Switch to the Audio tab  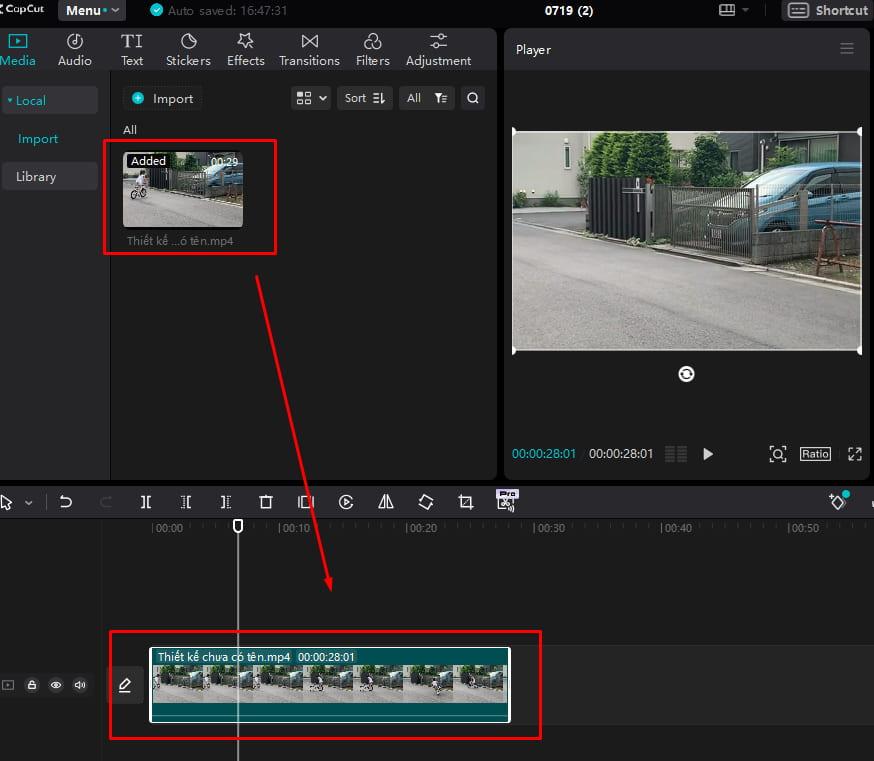point(74,48)
